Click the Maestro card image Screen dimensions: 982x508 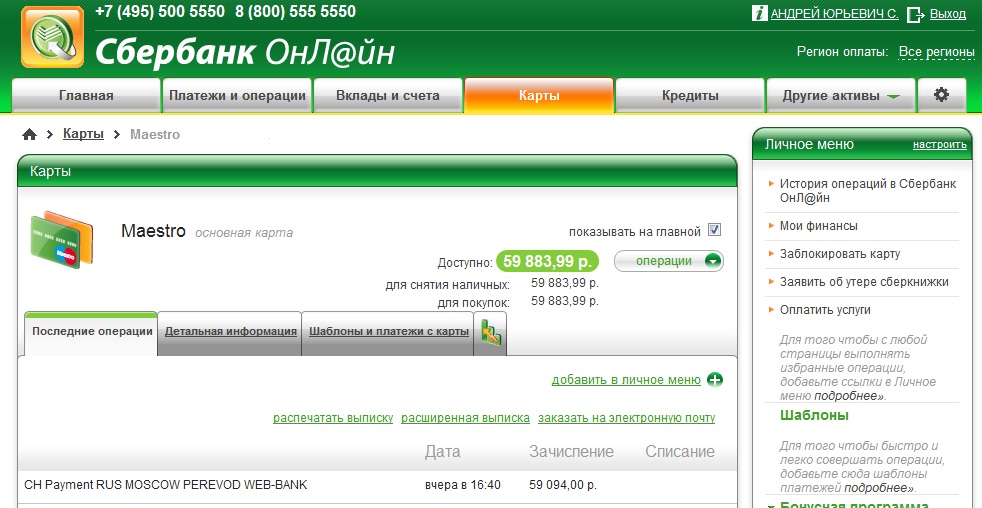[61, 240]
